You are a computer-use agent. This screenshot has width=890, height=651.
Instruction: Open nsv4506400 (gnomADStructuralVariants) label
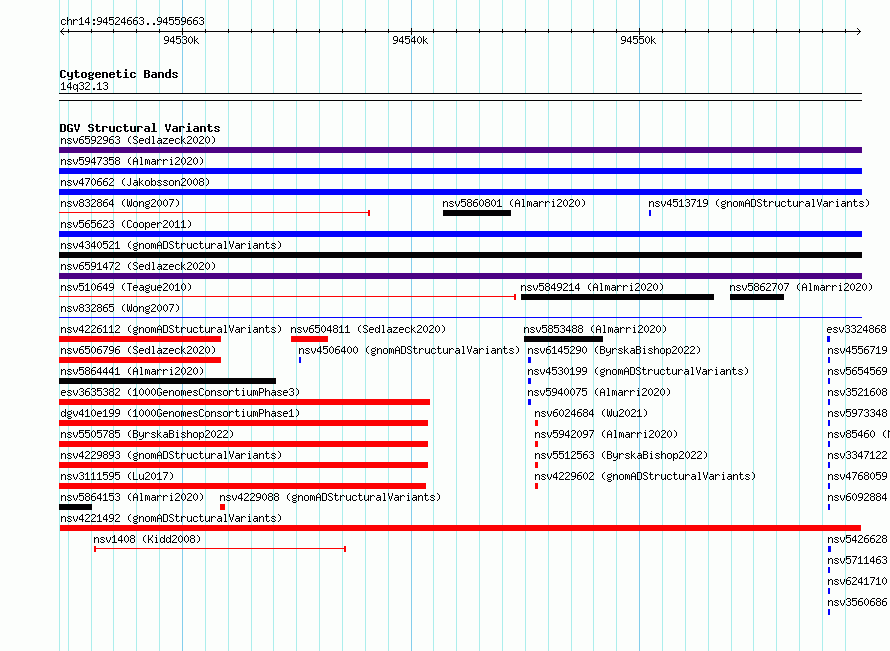[x=409, y=350]
